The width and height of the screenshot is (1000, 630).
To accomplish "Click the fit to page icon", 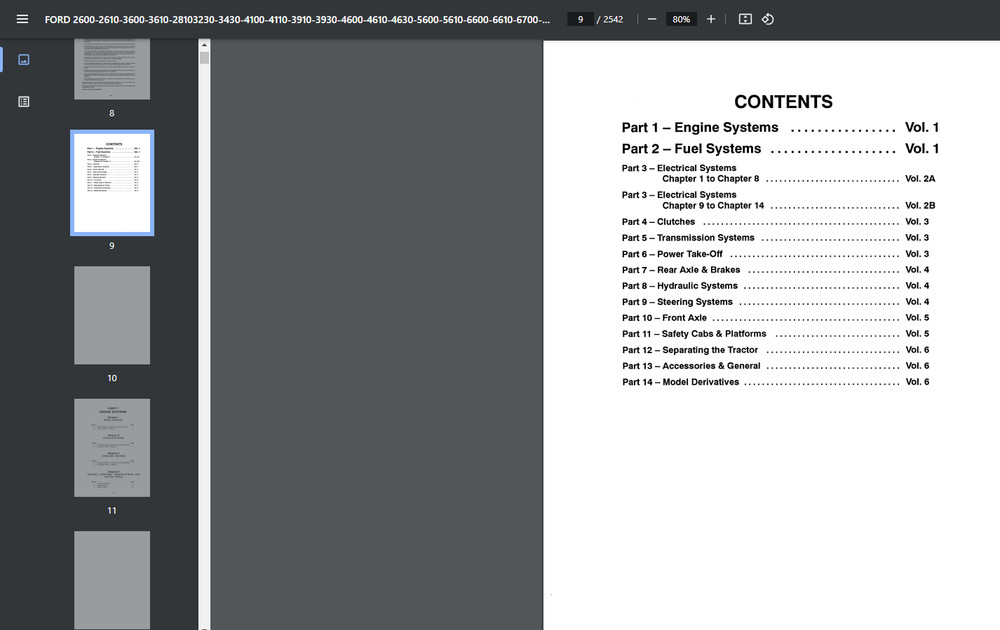I will click(x=745, y=19).
